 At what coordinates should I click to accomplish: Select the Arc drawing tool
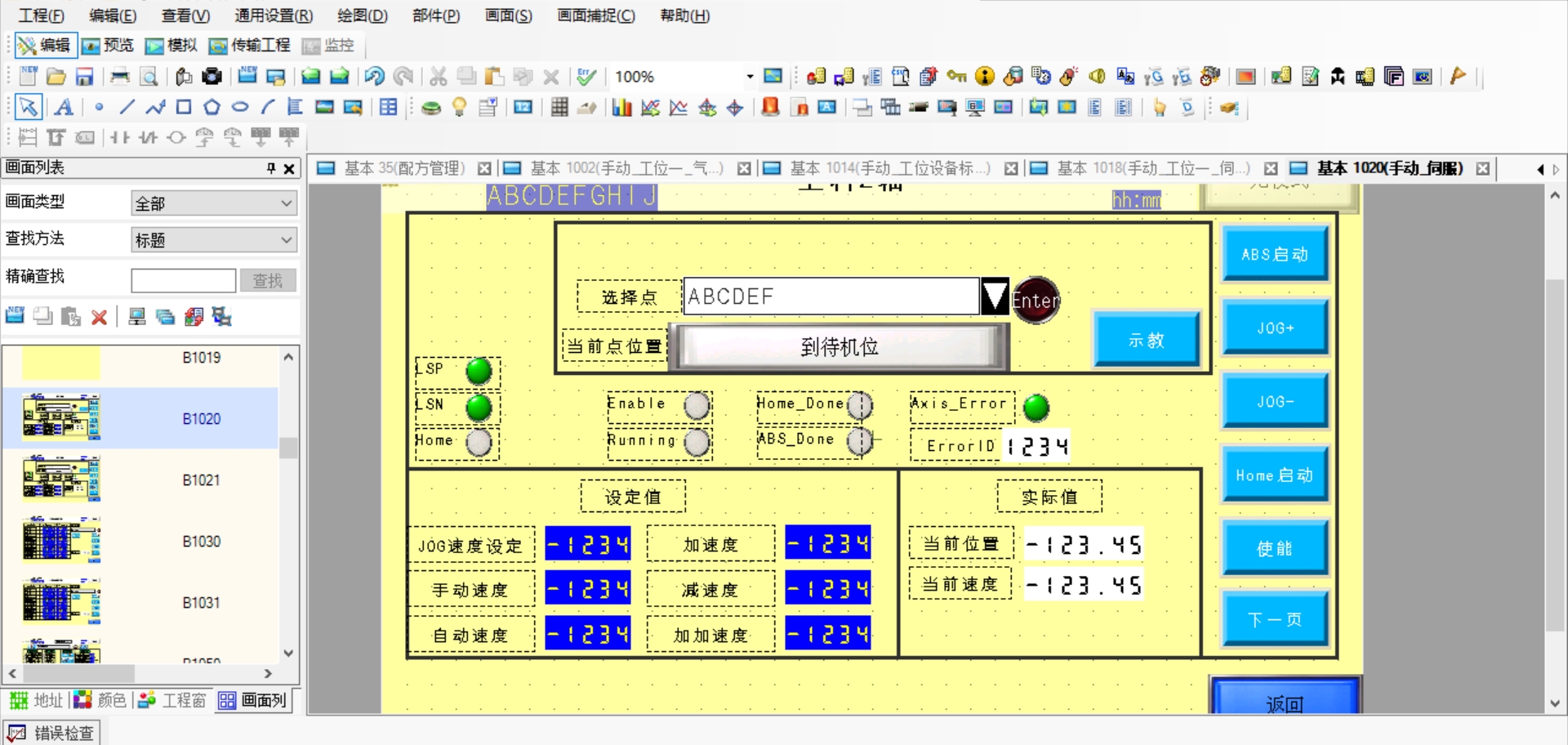click(268, 107)
